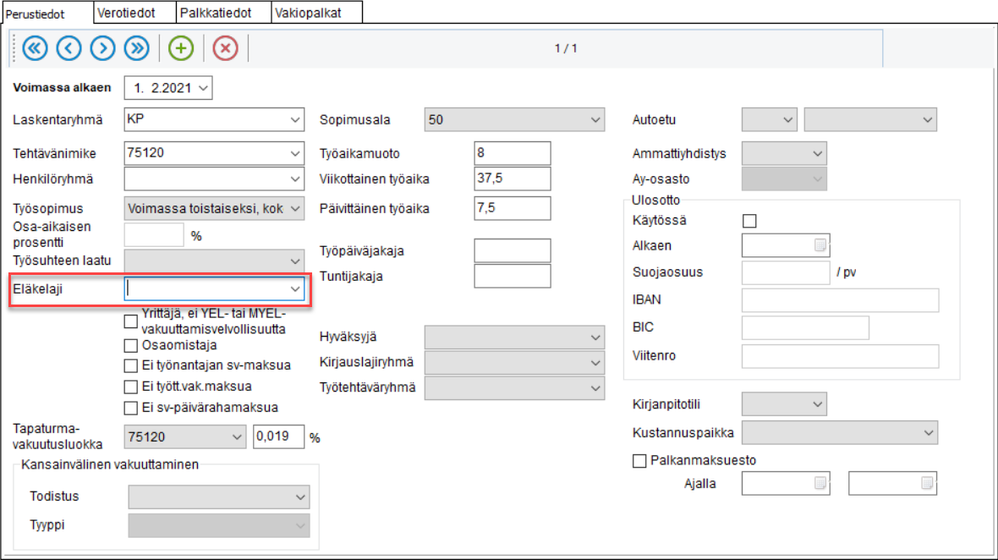The image size is (998, 560).
Task: Click the IBAN input field
Action: point(840,300)
